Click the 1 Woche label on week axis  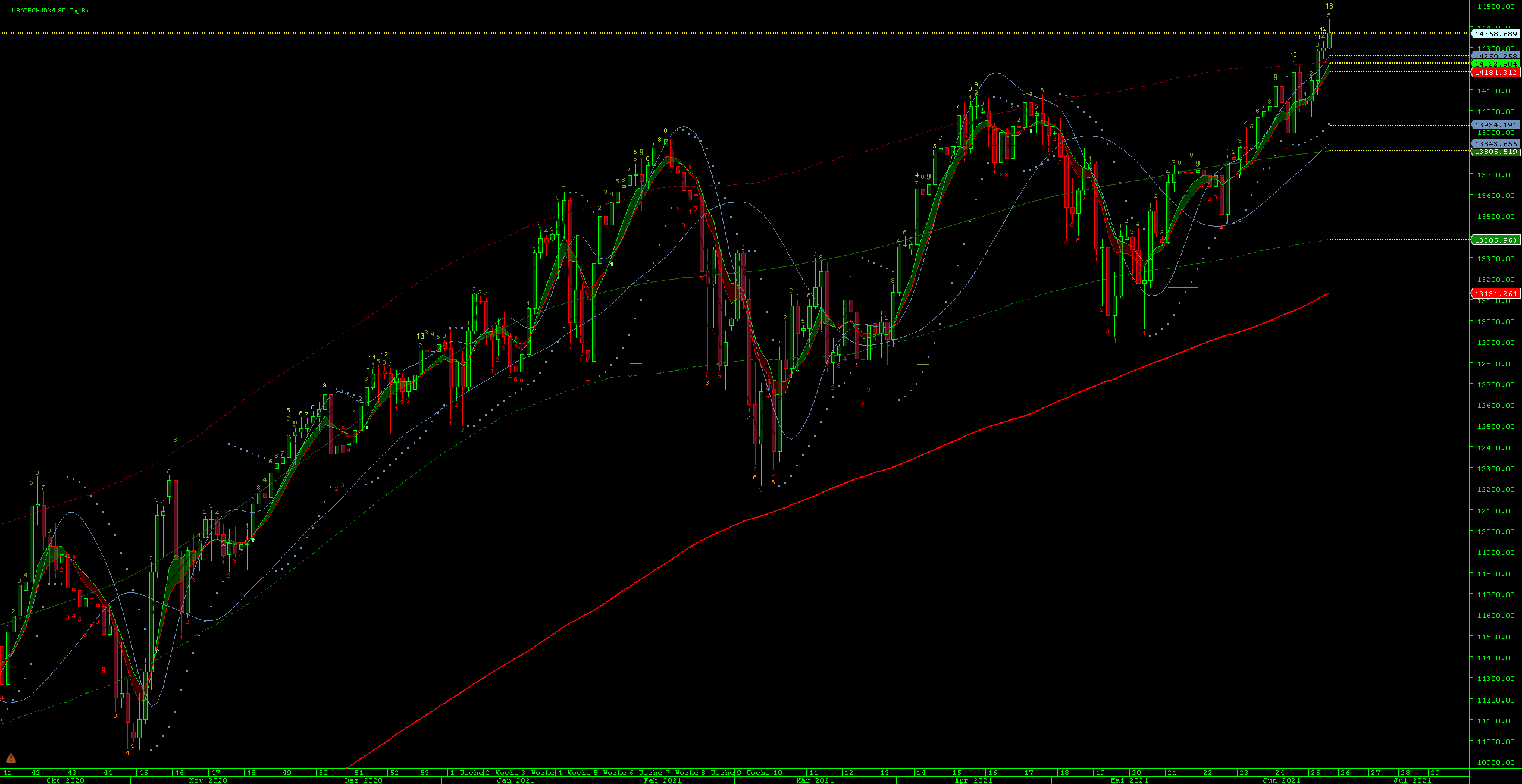pyautogui.click(x=466, y=773)
